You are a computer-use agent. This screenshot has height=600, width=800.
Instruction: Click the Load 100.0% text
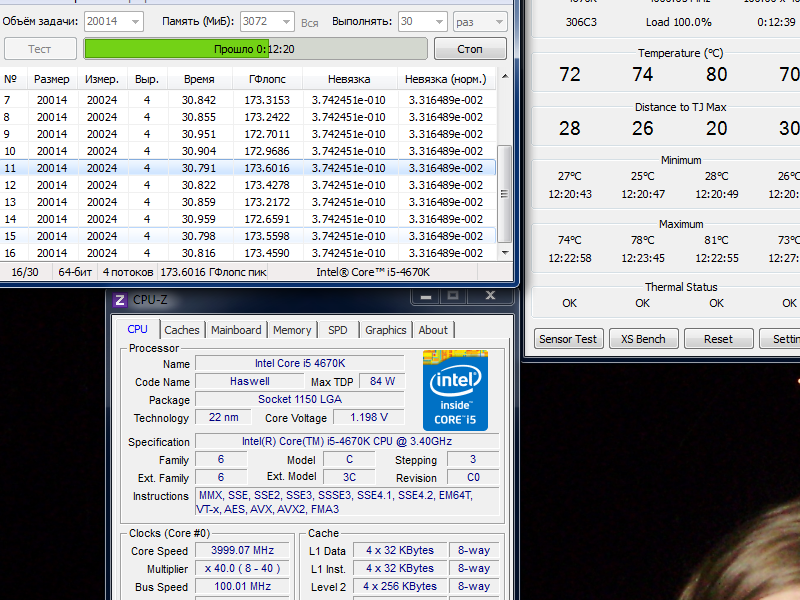(679, 22)
